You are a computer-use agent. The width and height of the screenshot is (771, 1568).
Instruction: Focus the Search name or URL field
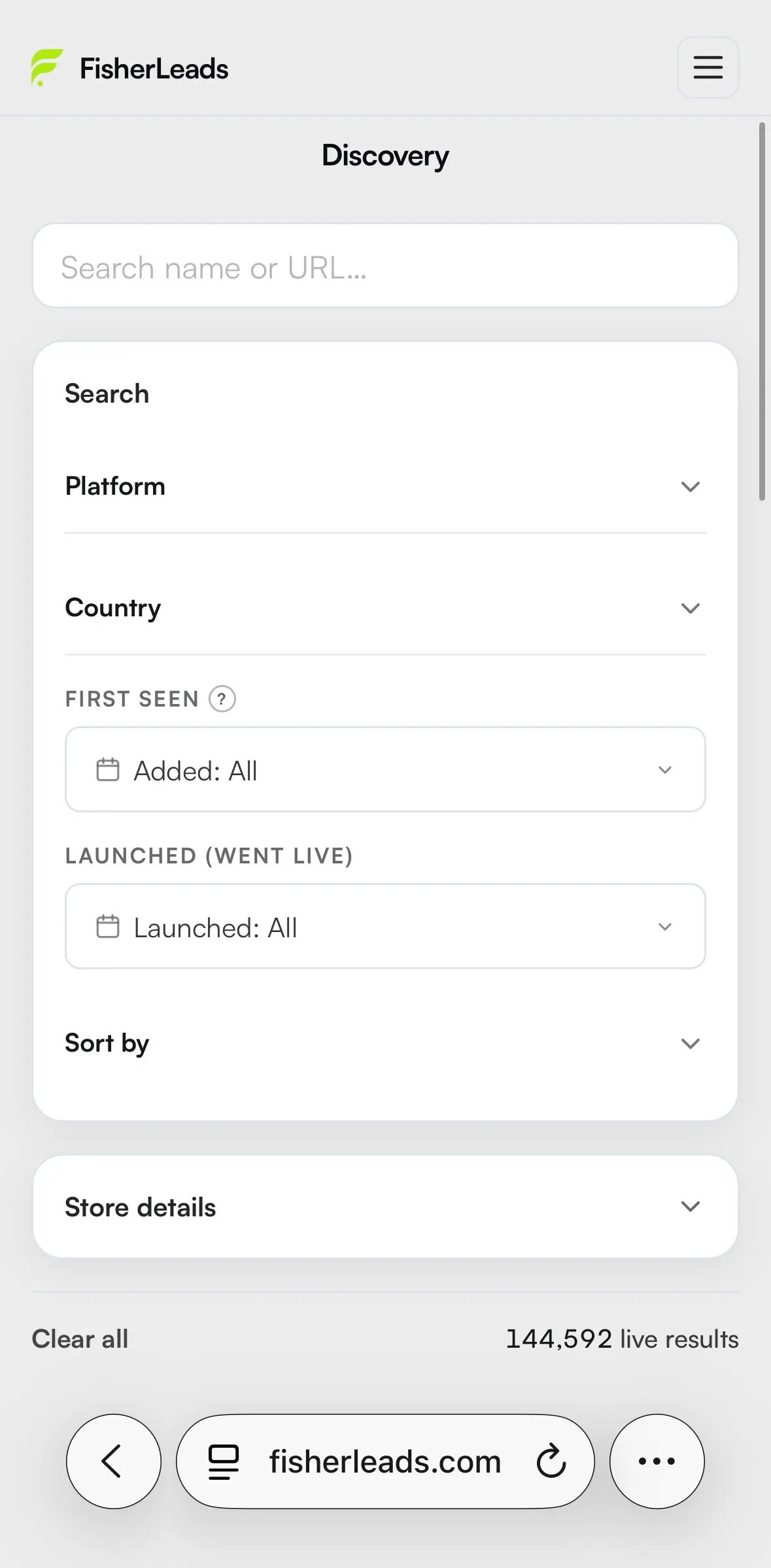click(x=385, y=266)
